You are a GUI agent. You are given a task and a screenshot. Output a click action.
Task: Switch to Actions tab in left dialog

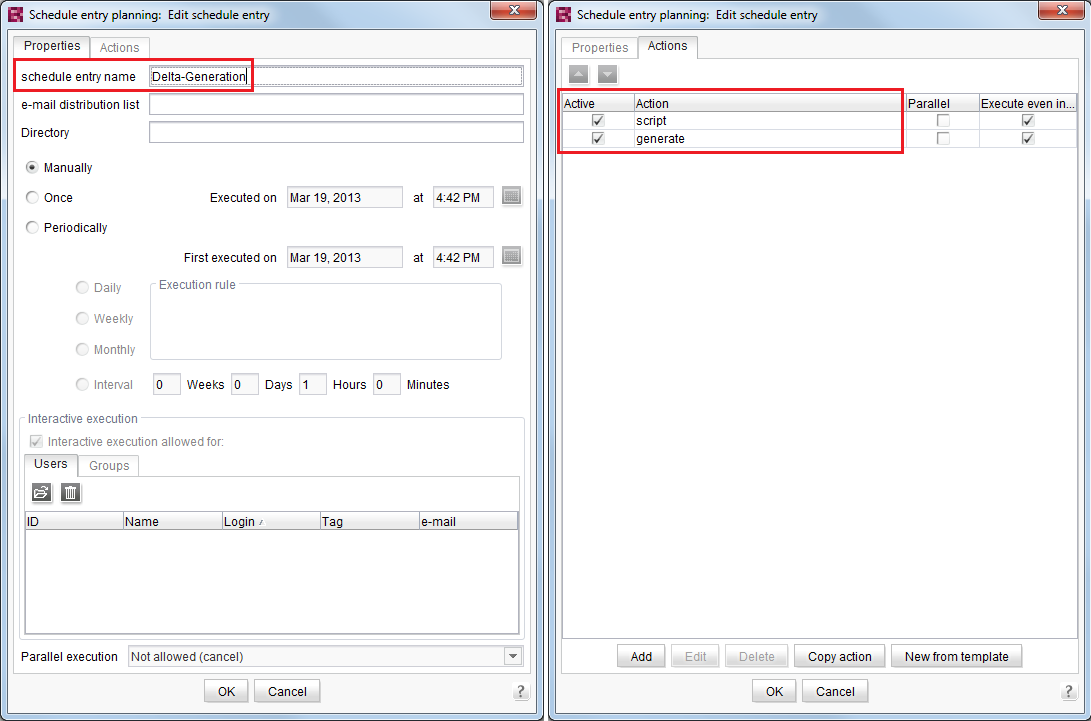pyautogui.click(x=119, y=47)
